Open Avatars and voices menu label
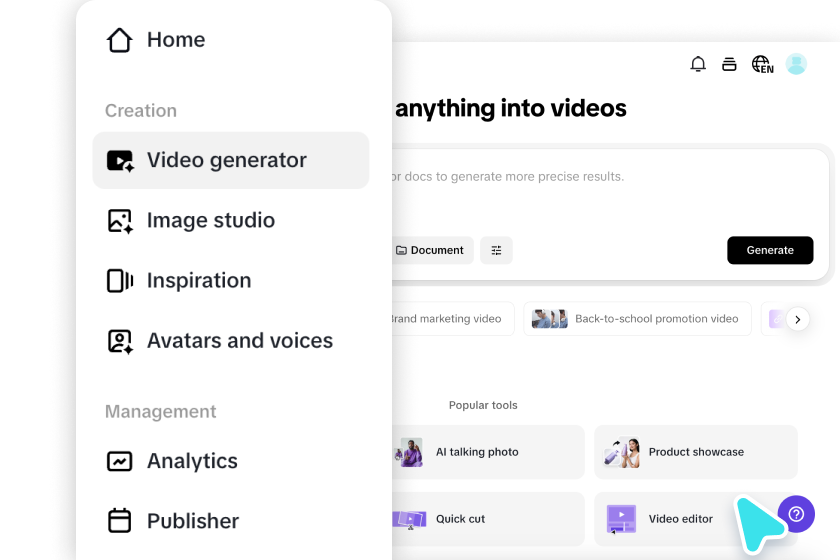Screen dimensions: 840x560 click(239, 341)
